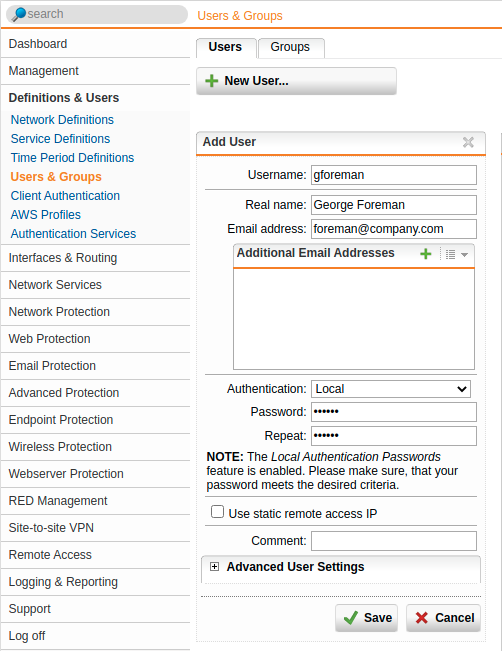Add an additional email address with plus icon

pos(426,254)
